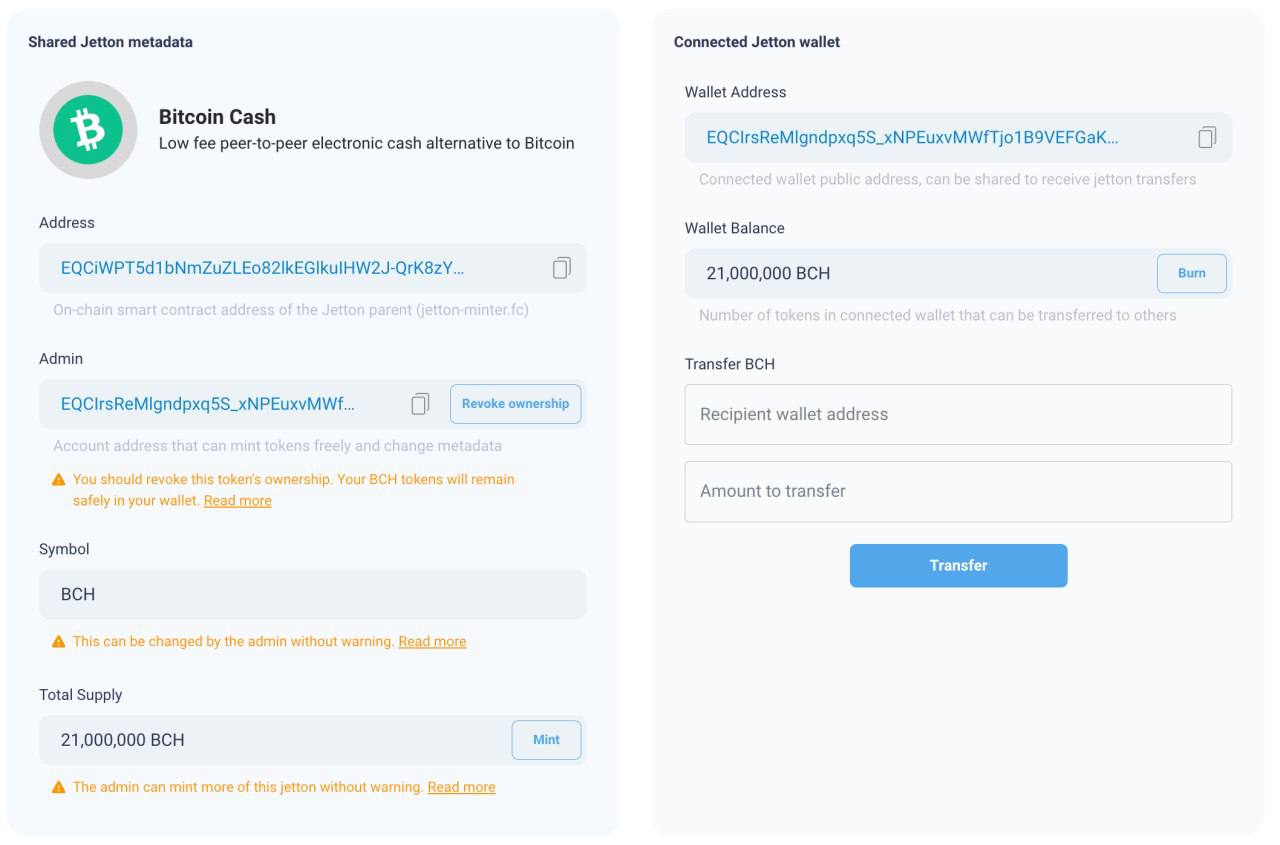Screen dimensions: 1280x845
Task: Click the warning icon beside revoke ownership notice
Action: [x=59, y=480]
